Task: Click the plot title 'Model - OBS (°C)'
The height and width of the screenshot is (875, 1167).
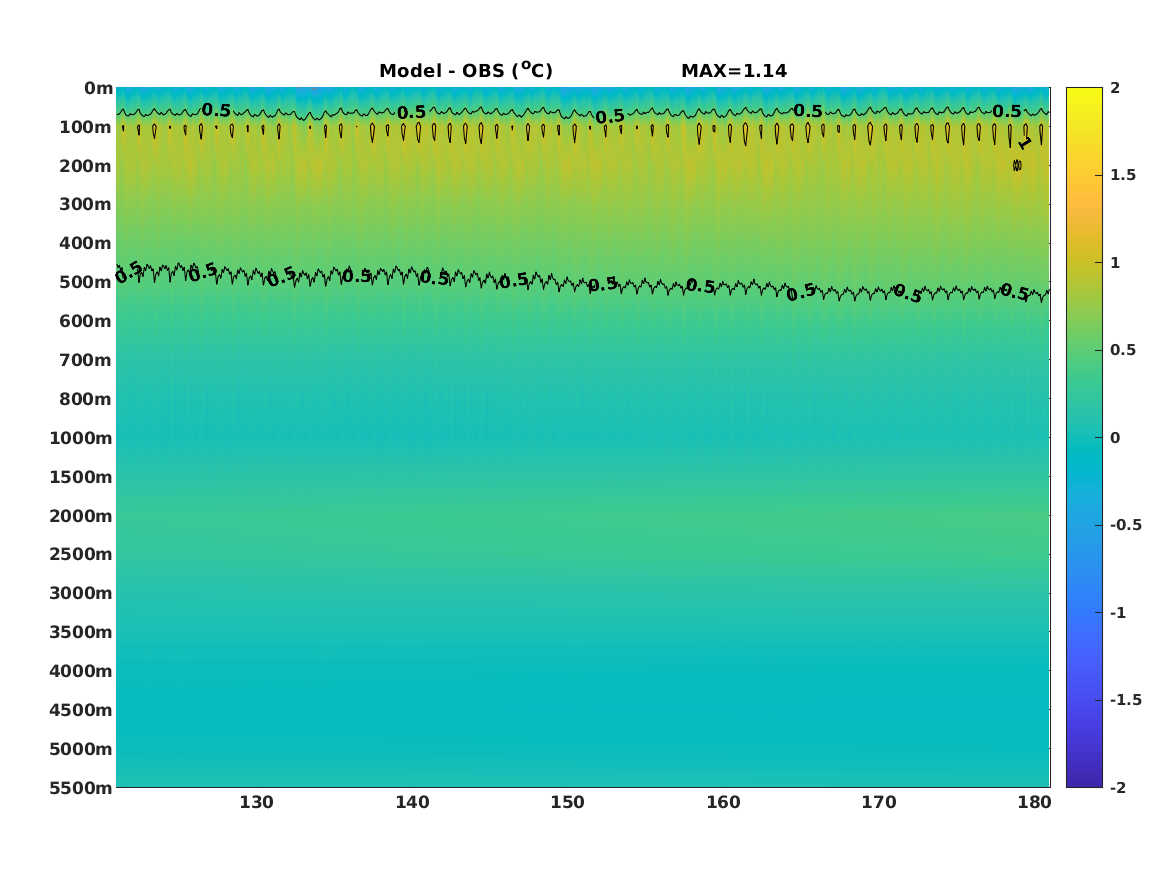Action: [466, 70]
